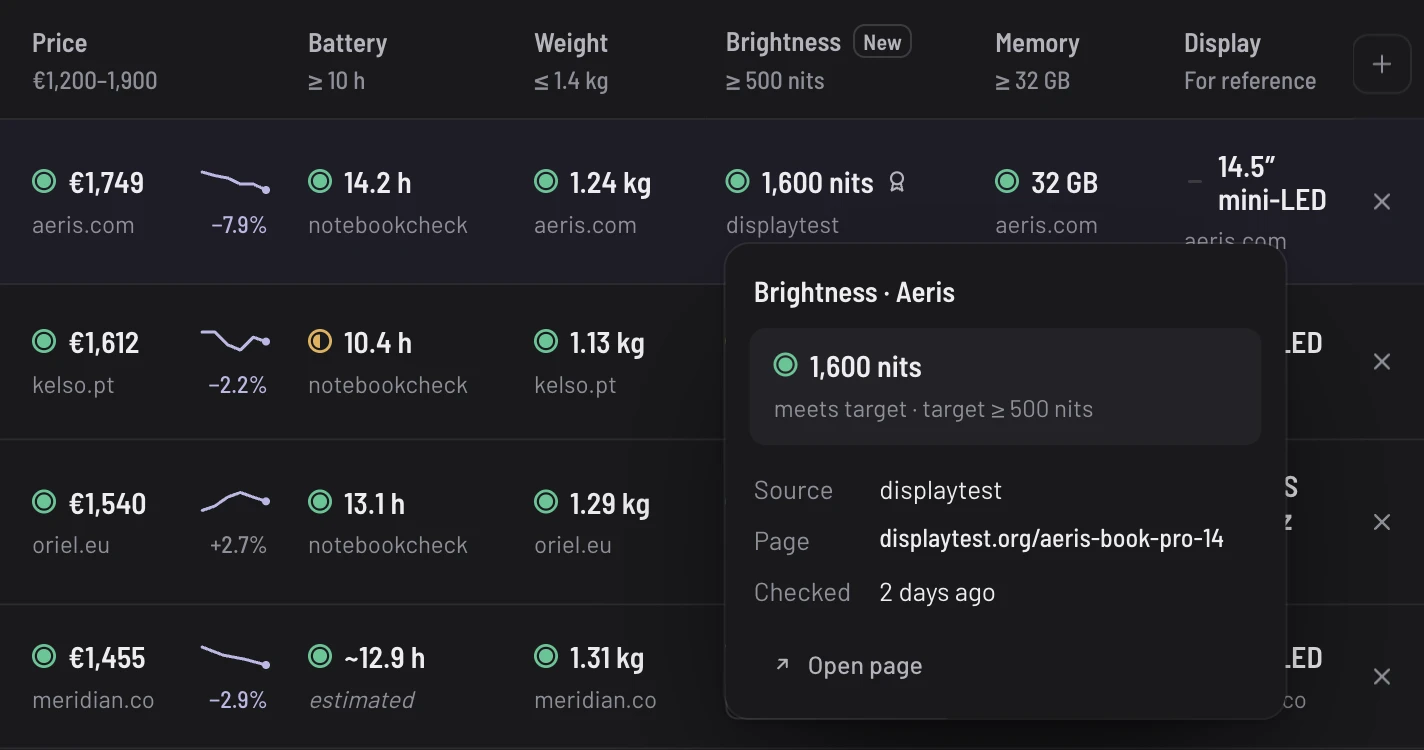1424x750 pixels.
Task: Click displaytest source under 1,600 nits cell
Action: pyautogui.click(x=783, y=225)
